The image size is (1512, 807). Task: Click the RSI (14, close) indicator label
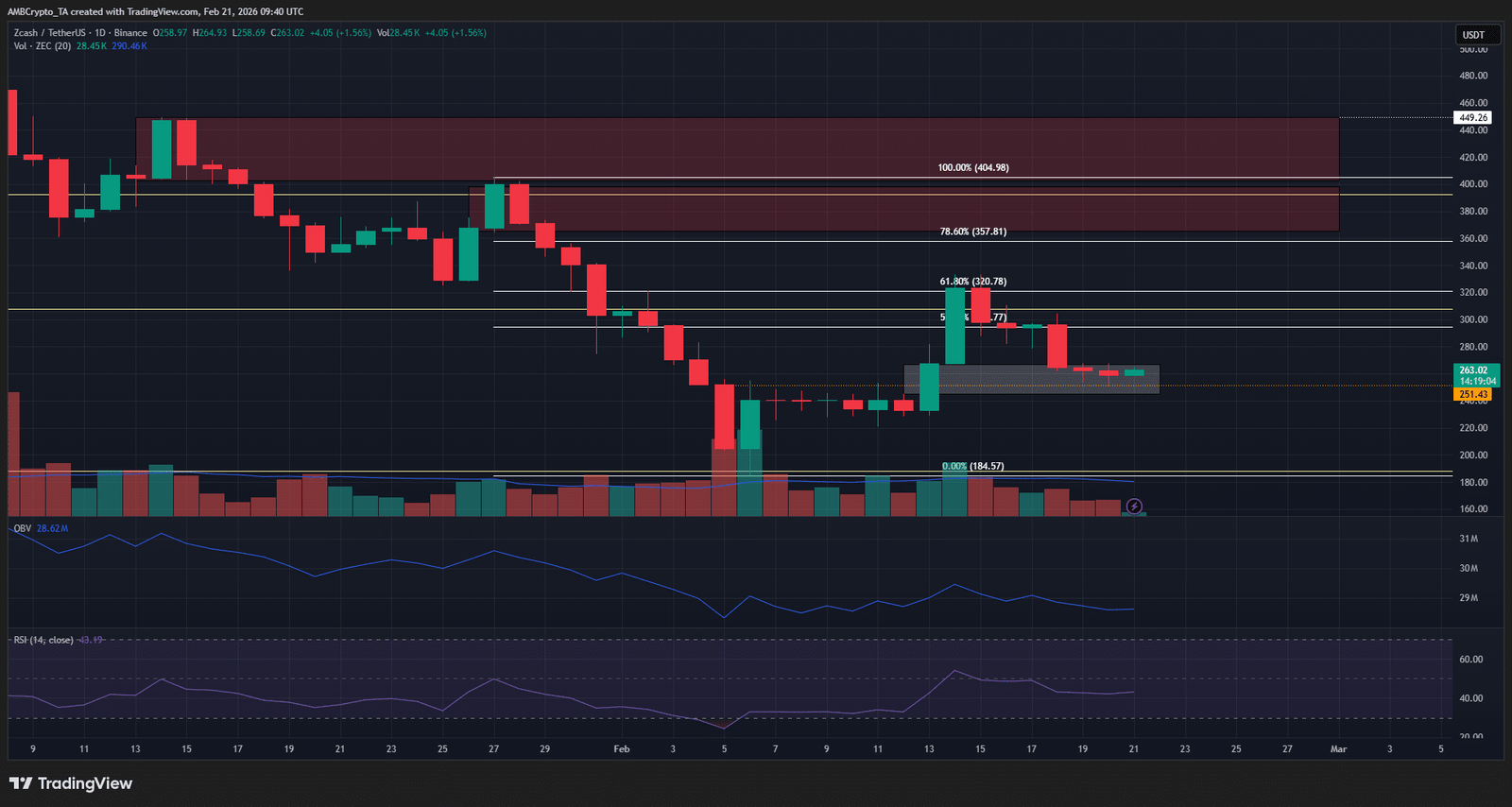(x=43, y=640)
